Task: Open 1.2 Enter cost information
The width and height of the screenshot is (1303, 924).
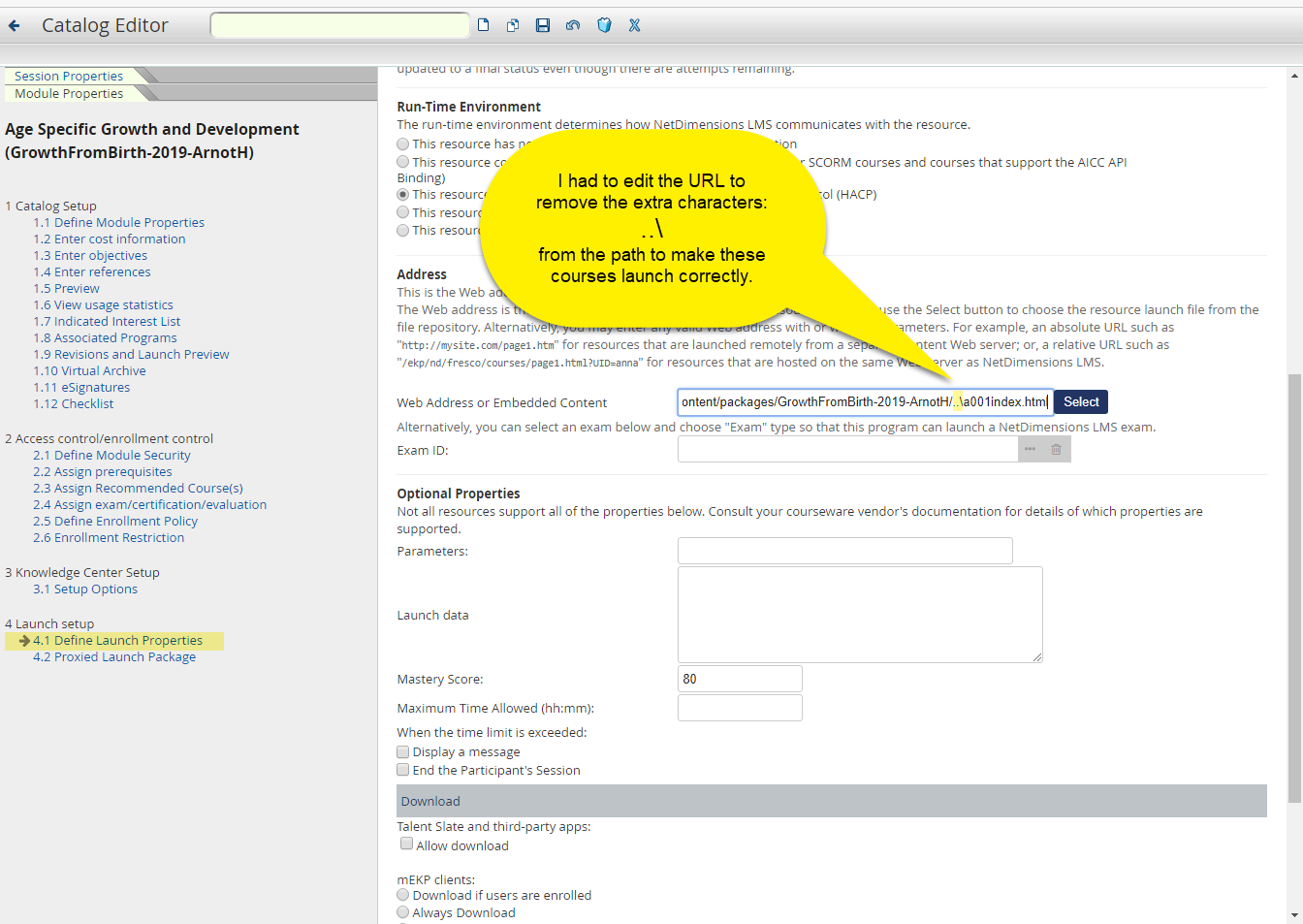Action: [x=109, y=239]
